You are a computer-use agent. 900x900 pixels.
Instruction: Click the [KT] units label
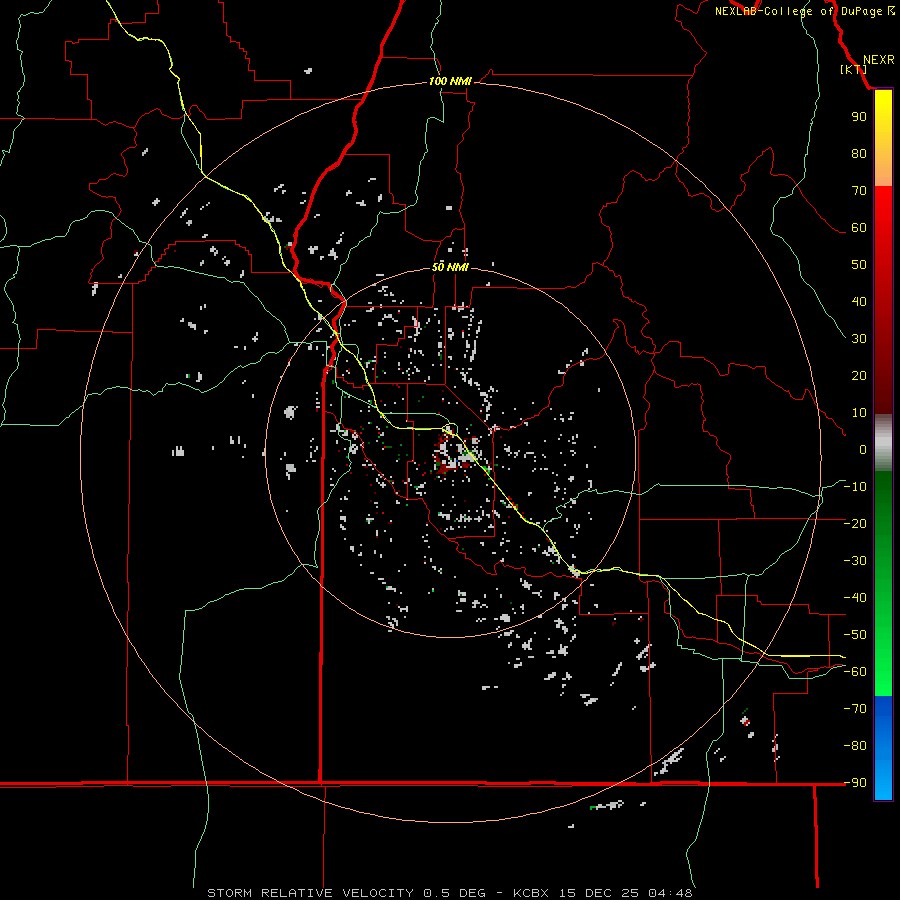[x=854, y=70]
